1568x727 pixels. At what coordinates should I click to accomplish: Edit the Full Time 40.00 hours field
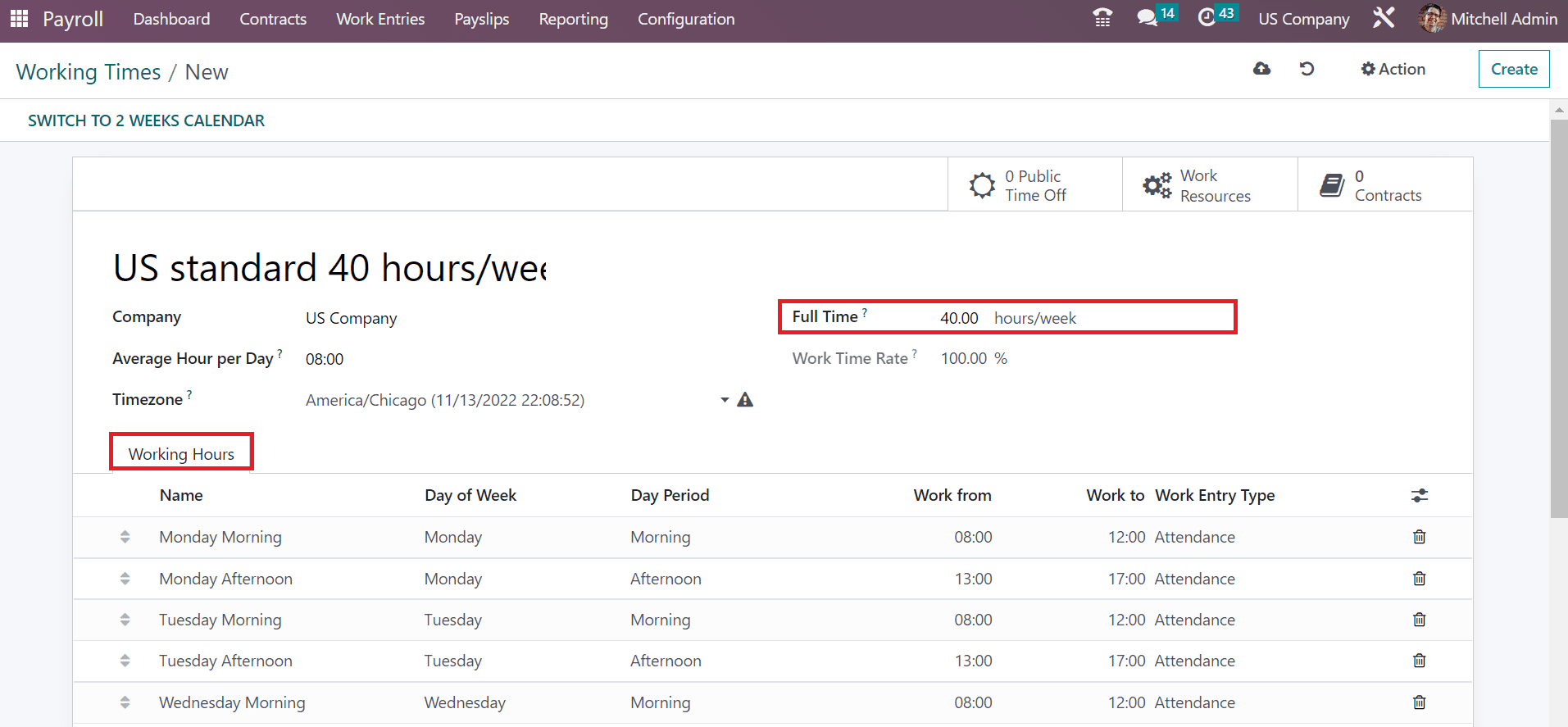pyautogui.click(x=959, y=318)
